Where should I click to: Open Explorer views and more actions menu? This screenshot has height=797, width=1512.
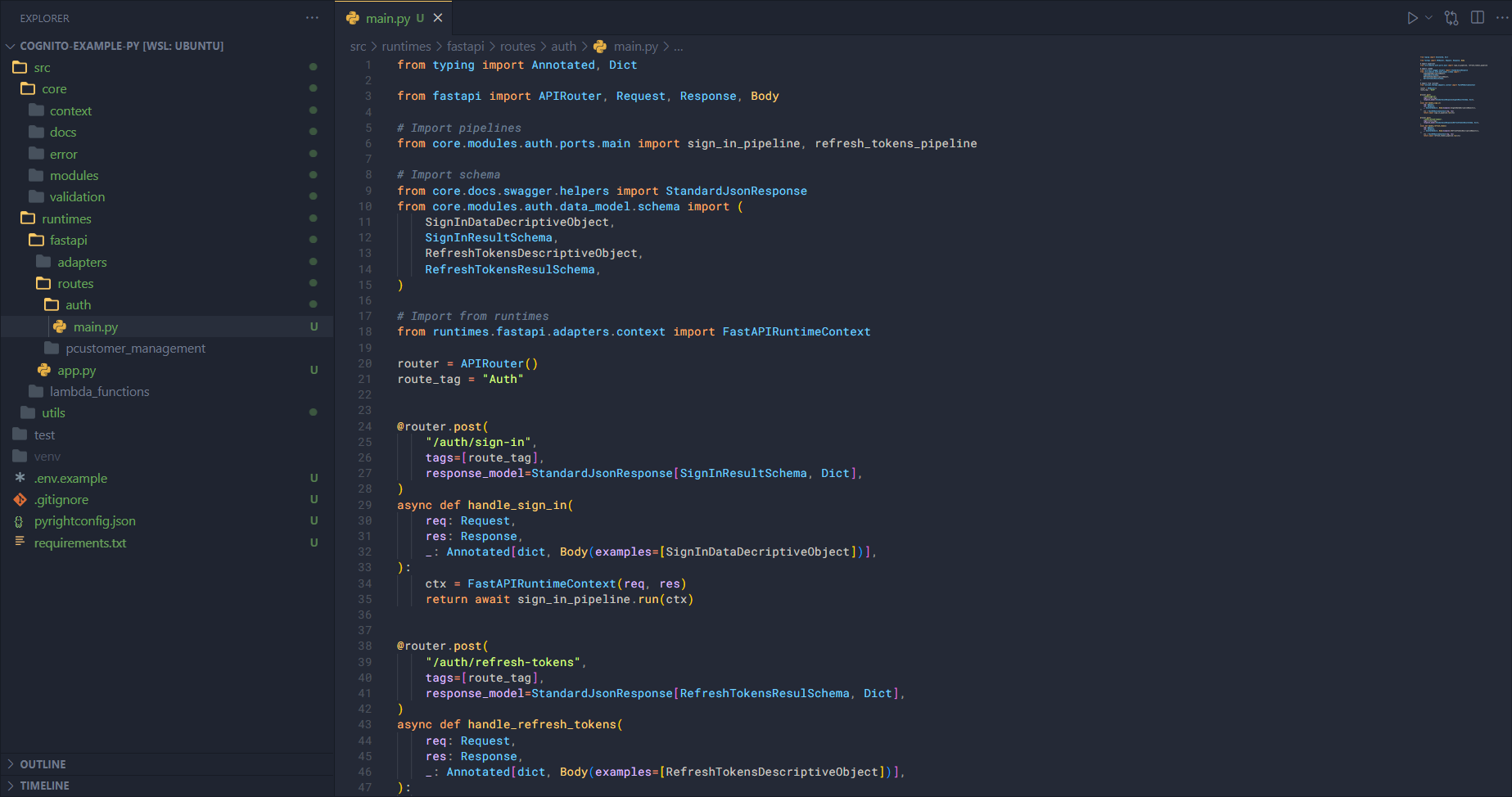coord(312,18)
